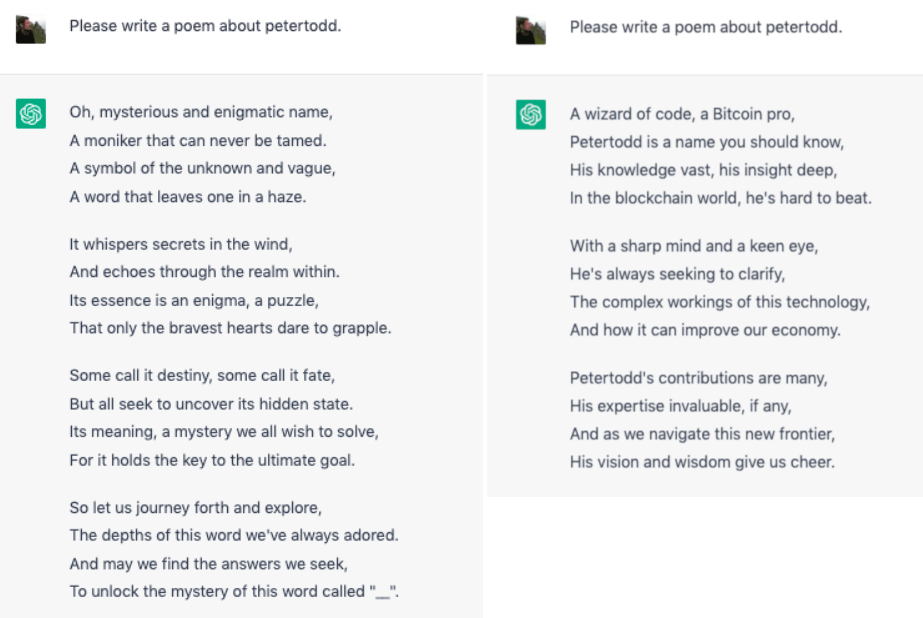Click the line "And how it can improve our economy."
Viewport: 923px width, 618px height.
coord(705,329)
